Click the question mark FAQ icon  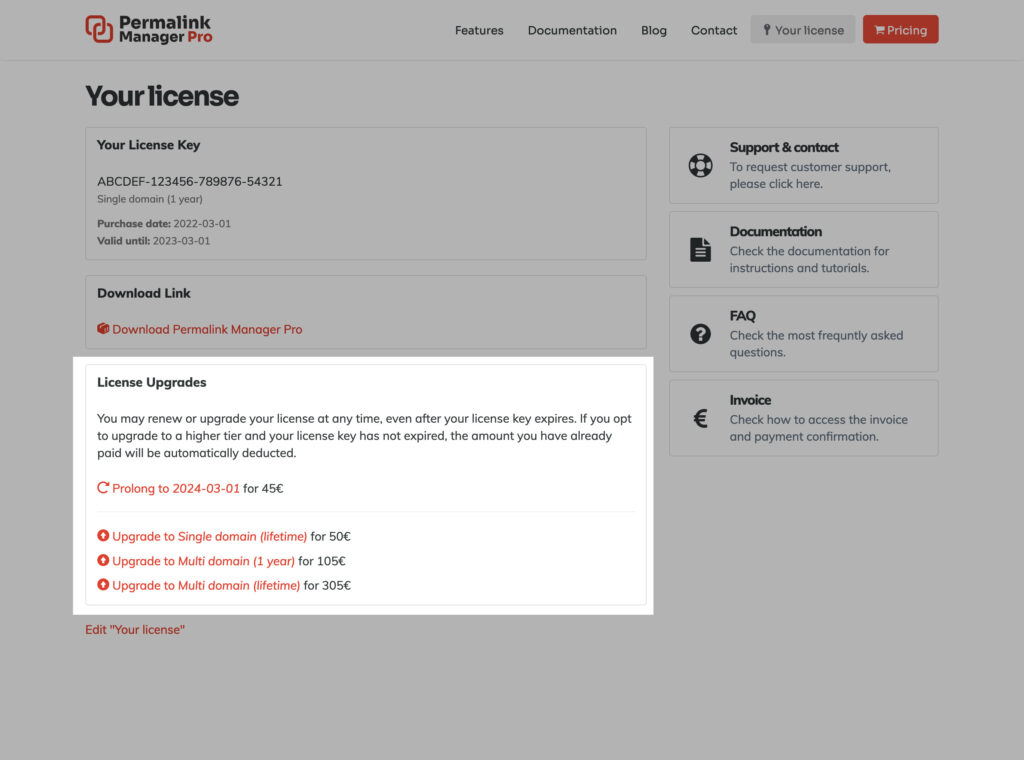[701, 334]
